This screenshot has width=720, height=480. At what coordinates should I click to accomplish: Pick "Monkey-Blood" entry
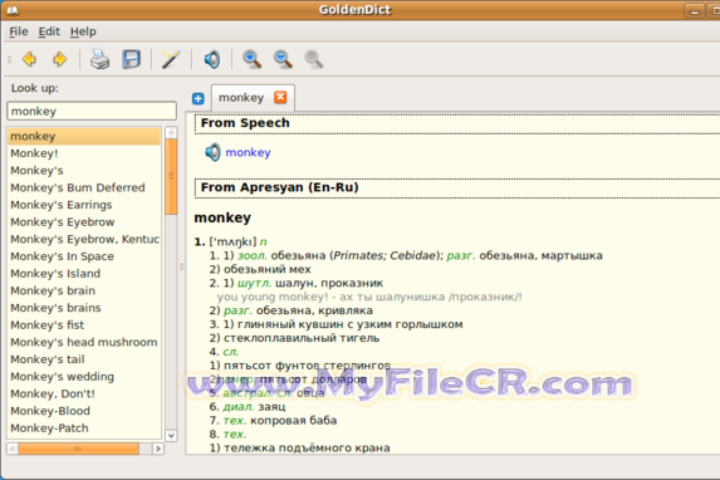click(84, 411)
